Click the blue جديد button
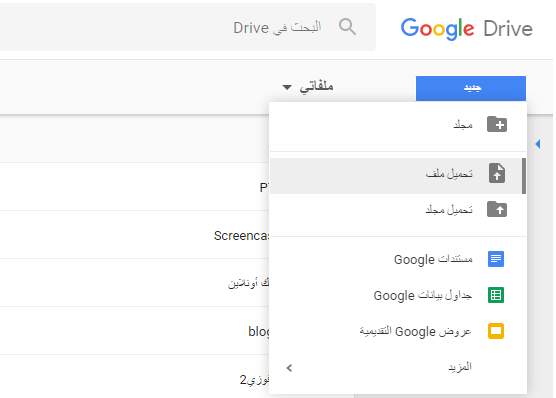556x398 pixels. click(x=471, y=88)
